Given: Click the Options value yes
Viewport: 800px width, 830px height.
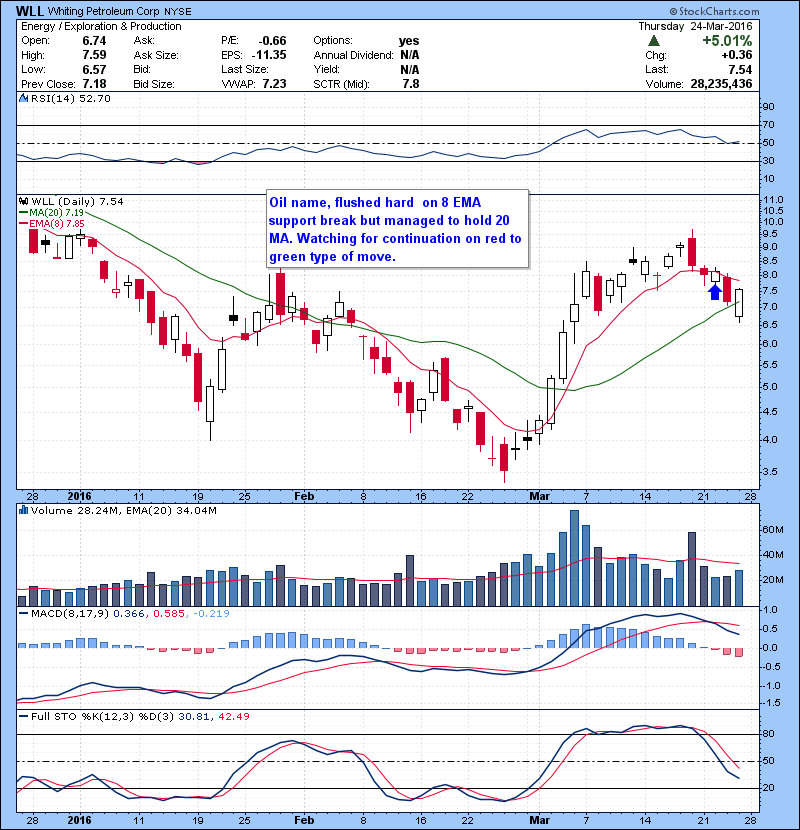Looking at the screenshot, I should (x=409, y=41).
